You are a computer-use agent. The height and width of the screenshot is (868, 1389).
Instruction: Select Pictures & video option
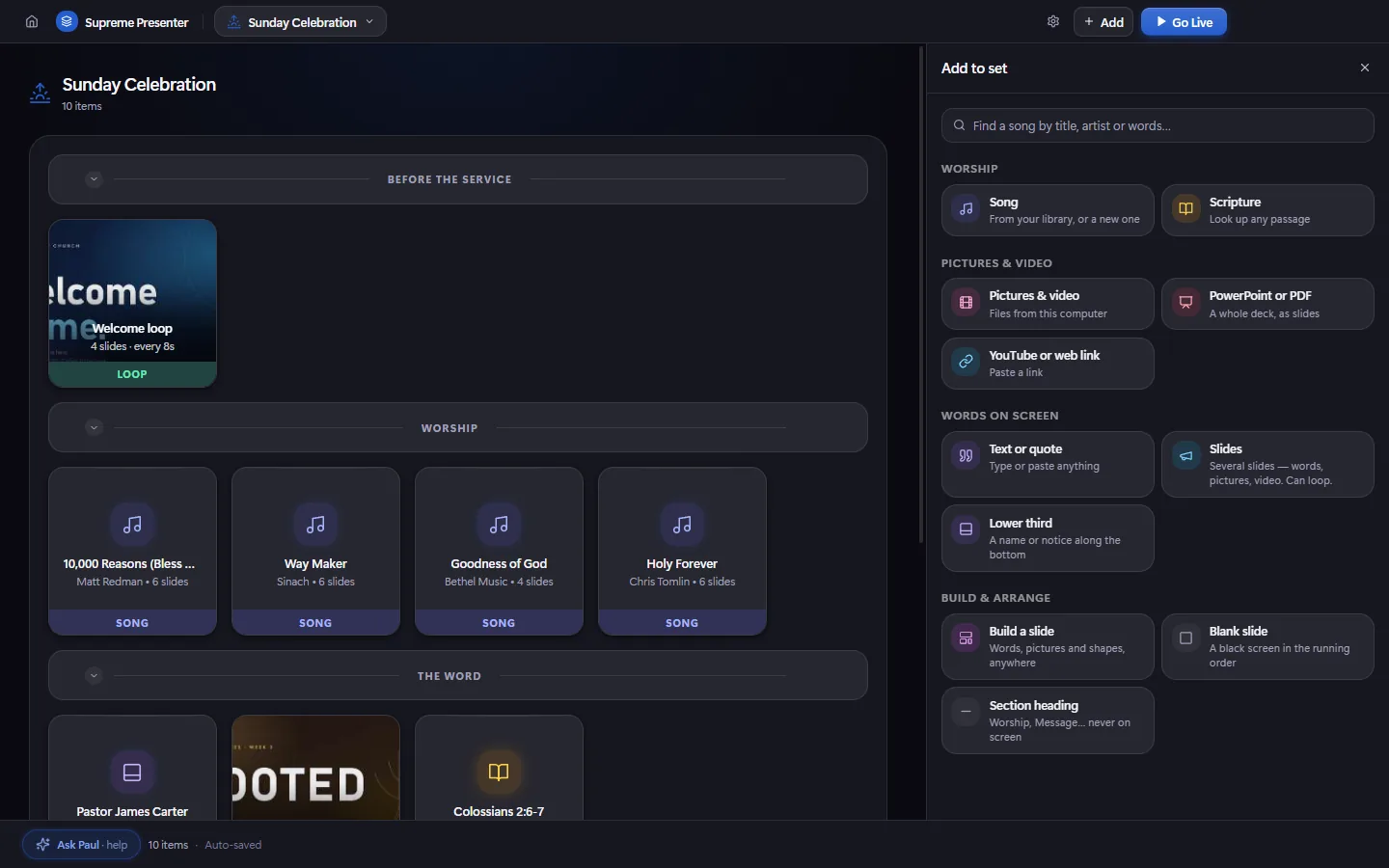1048,304
